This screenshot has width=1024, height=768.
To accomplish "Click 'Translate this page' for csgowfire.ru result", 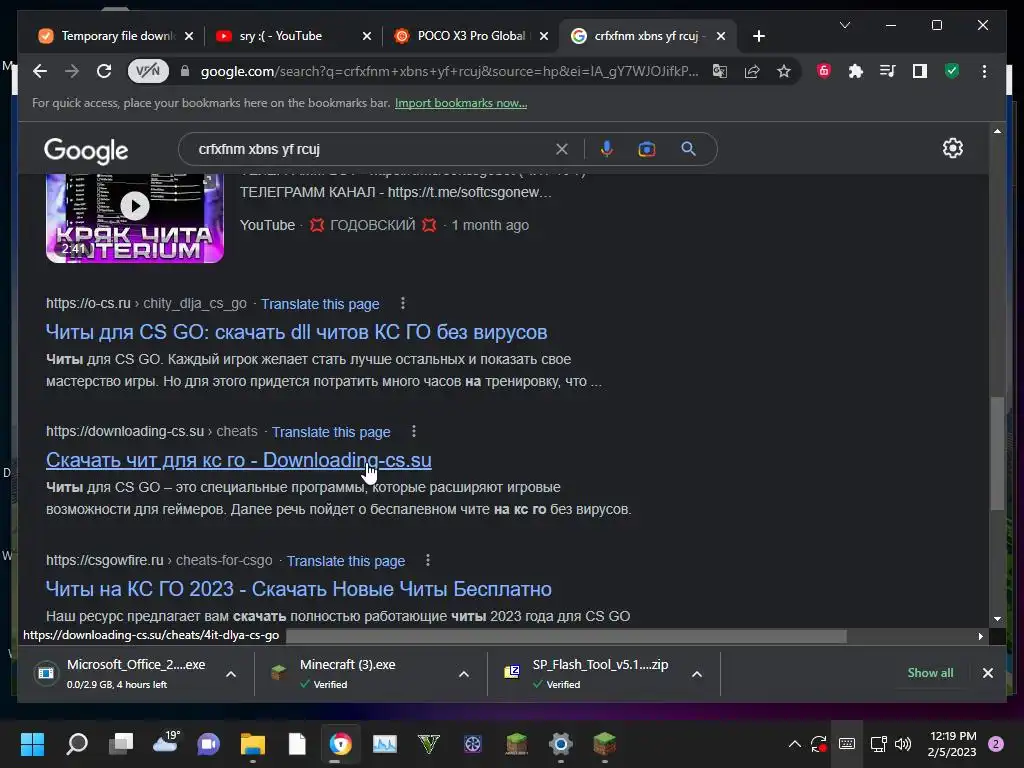I will click(x=345, y=561).
